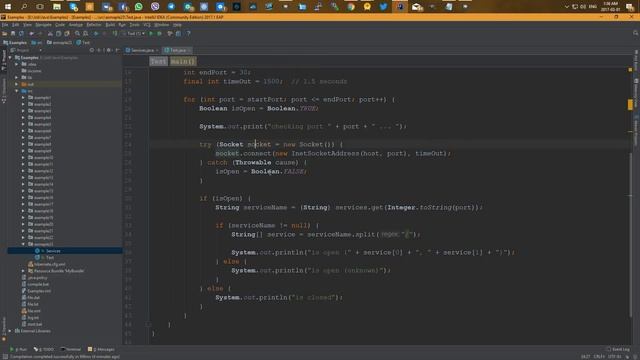Image resolution: width=640 pixels, height=360 pixels.
Task: Expand the Resource Bundle 'MyBundle' node
Action: pos(23,271)
